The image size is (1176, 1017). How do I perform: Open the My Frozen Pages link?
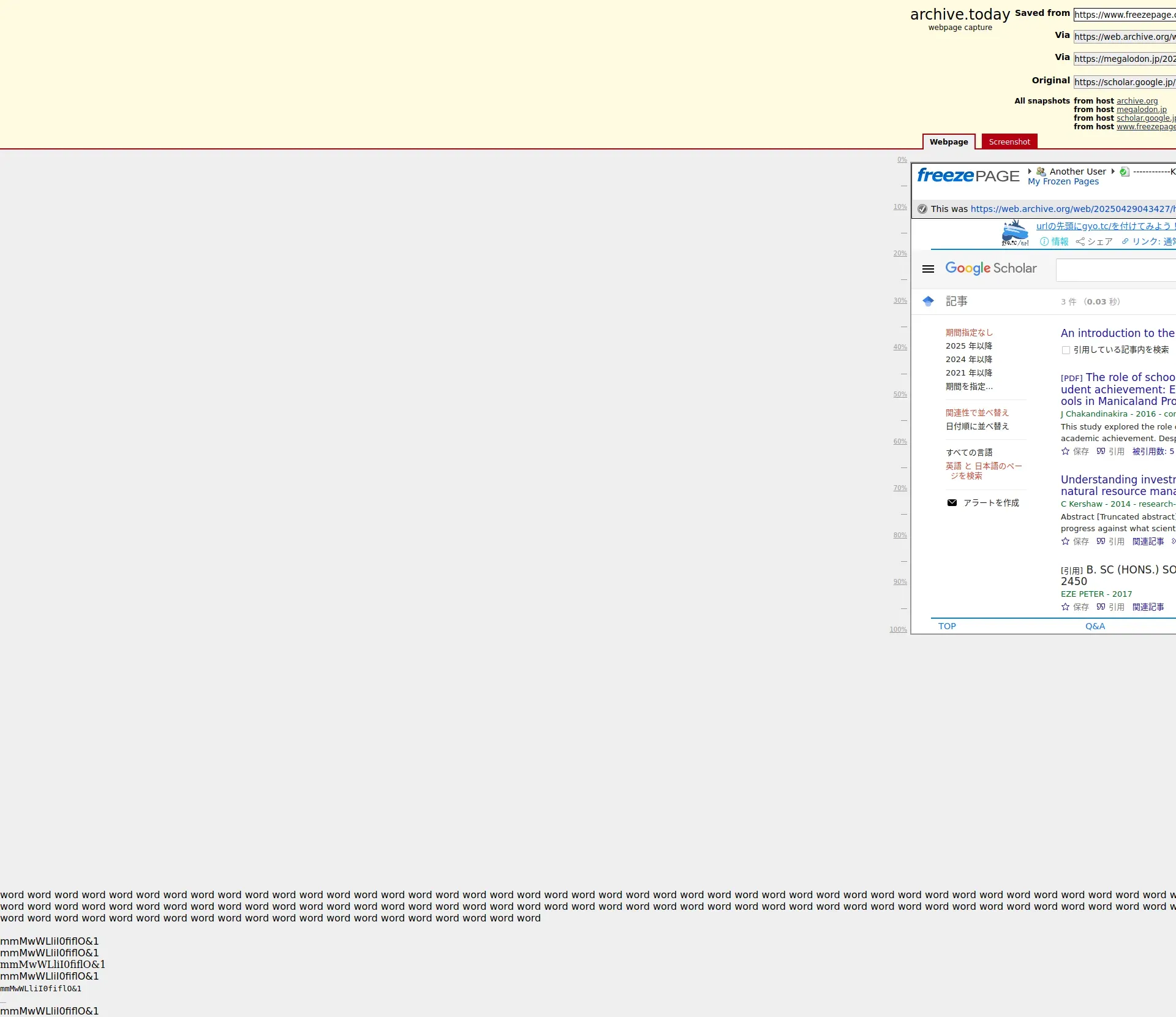(x=1063, y=182)
